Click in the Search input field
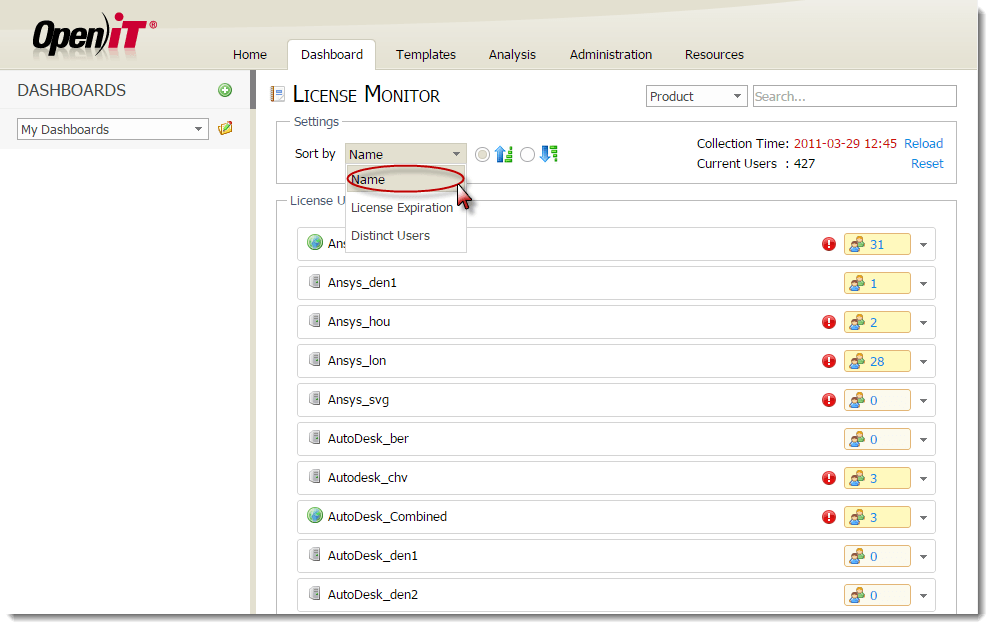This screenshot has height=623, width=987. point(854,96)
